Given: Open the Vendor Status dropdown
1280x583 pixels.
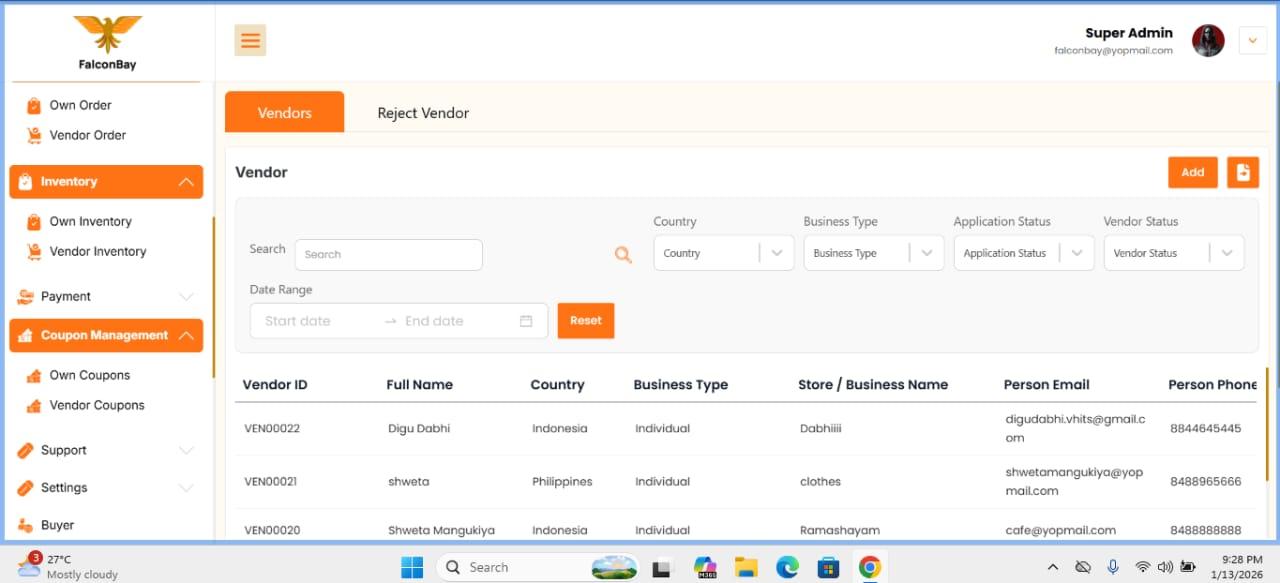Looking at the screenshot, I should (x=1174, y=253).
